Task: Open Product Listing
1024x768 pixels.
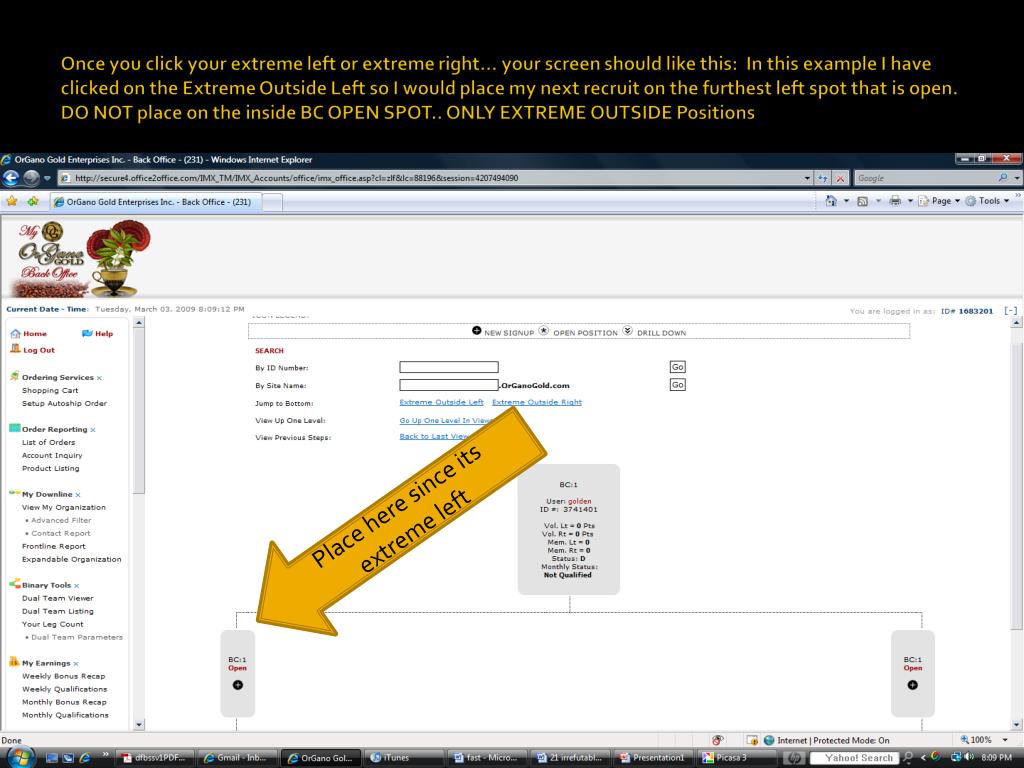Action: pyautogui.click(x=50, y=468)
